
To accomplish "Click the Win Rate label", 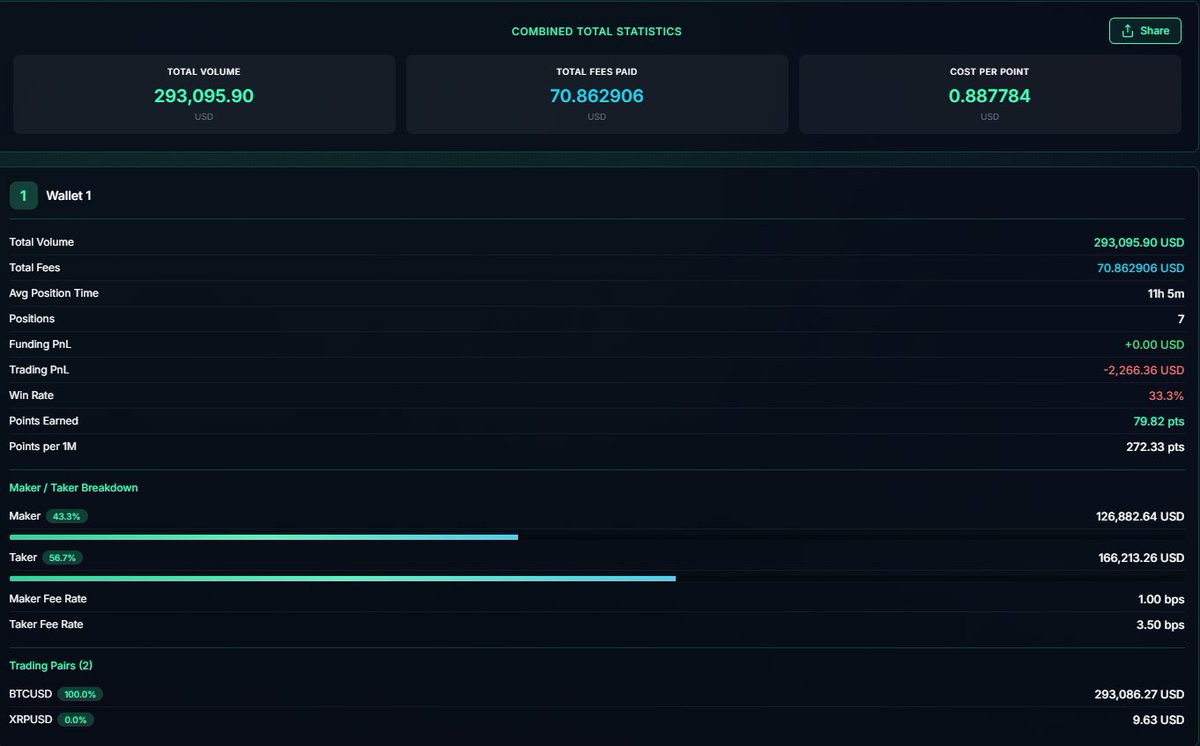I will click(31, 396).
